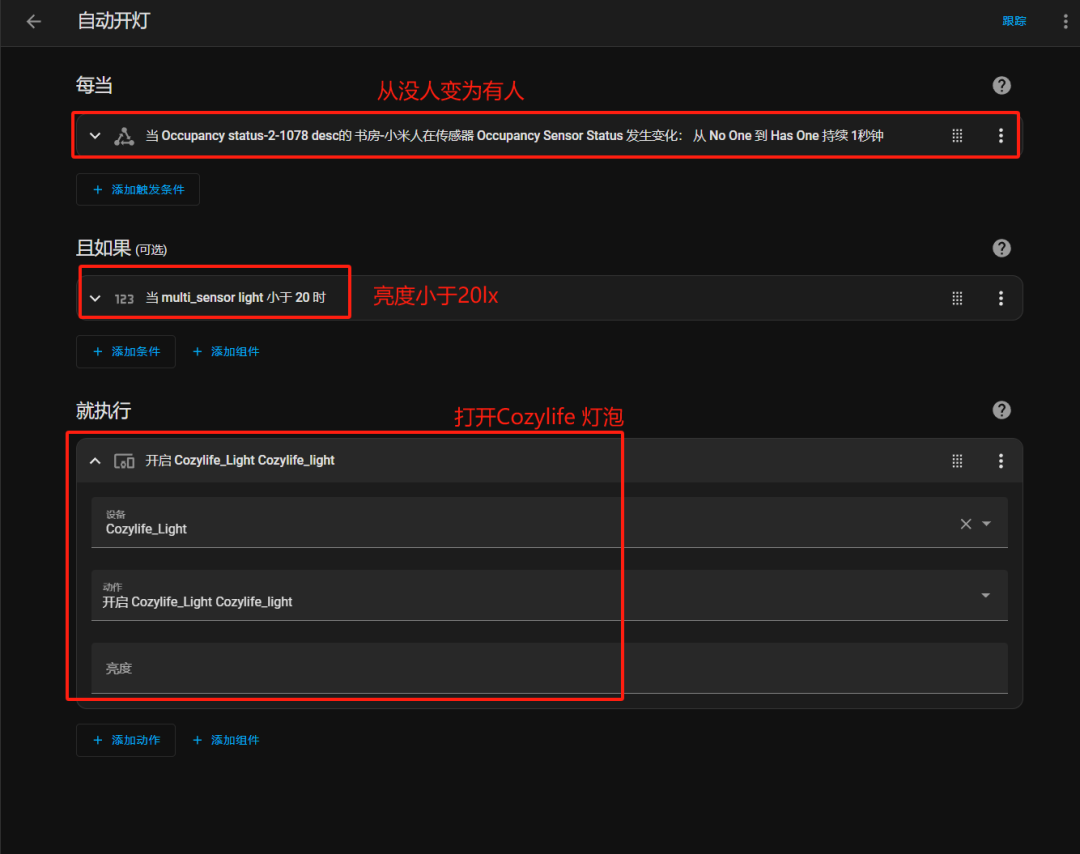Click the device icon in action header

click(x=124, y=461)
